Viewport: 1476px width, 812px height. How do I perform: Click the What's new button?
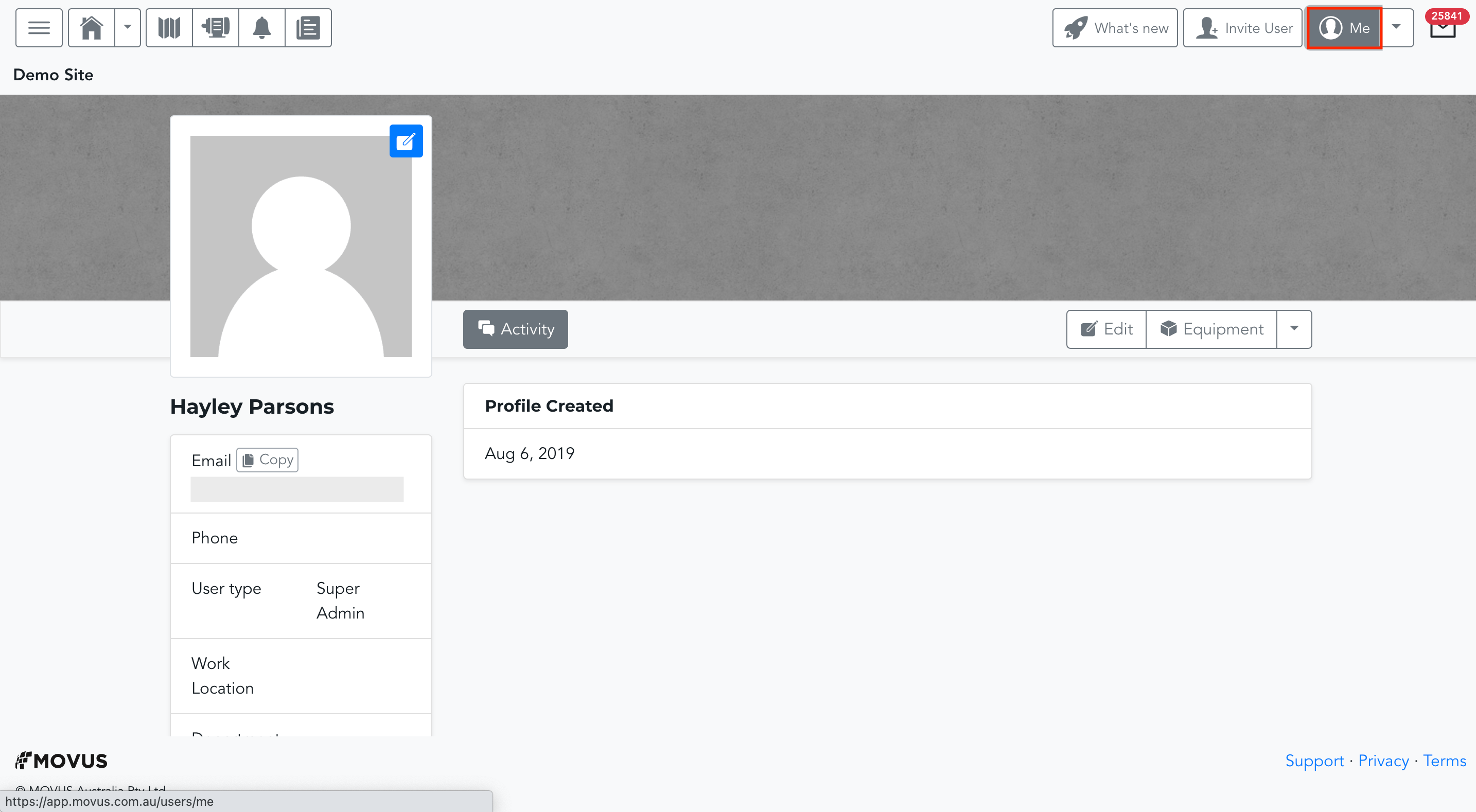(x=1114, y=27)
